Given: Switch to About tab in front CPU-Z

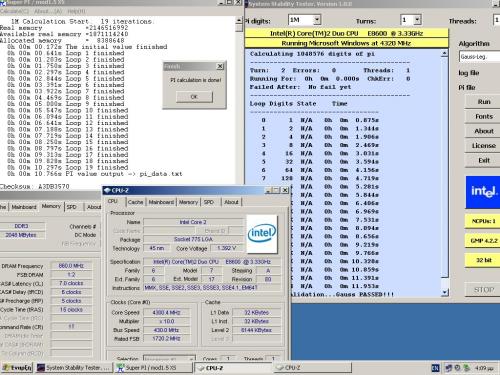Looking at the screenshot, I should 231,202.
